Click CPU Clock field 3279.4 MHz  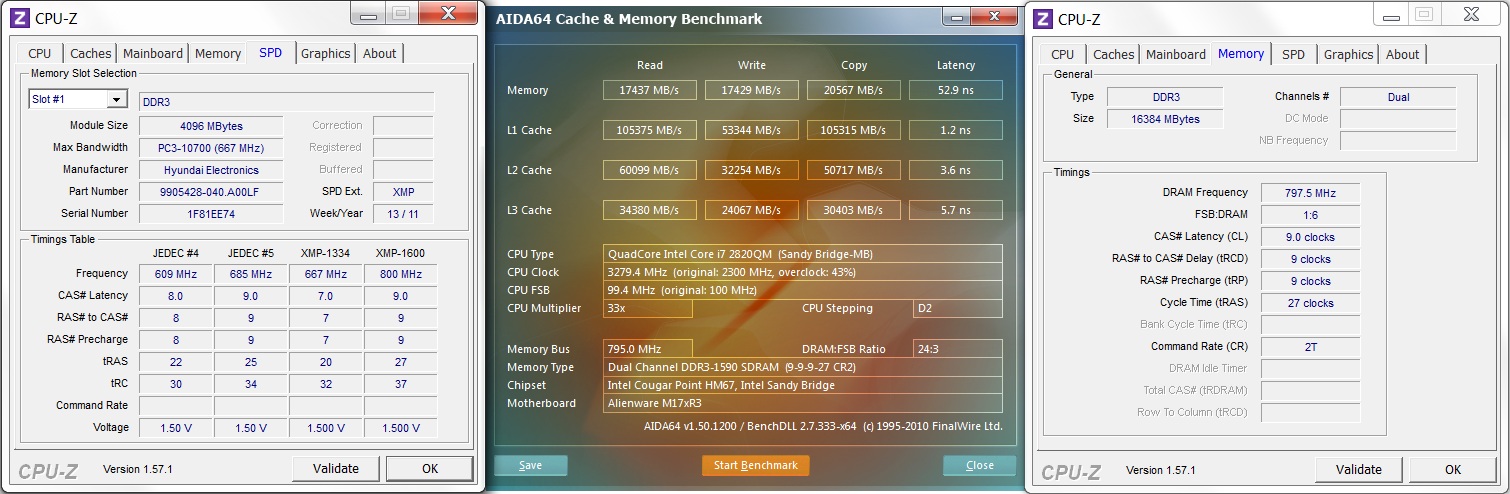coord(803,272)
